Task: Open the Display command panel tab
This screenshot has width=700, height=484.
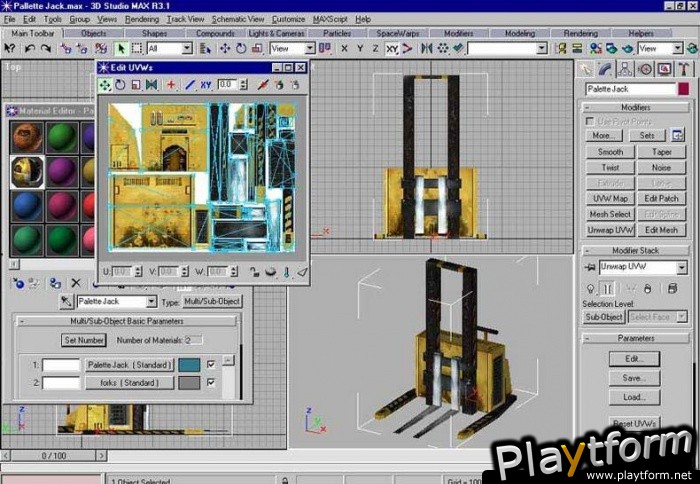Action: pos(664,69)
